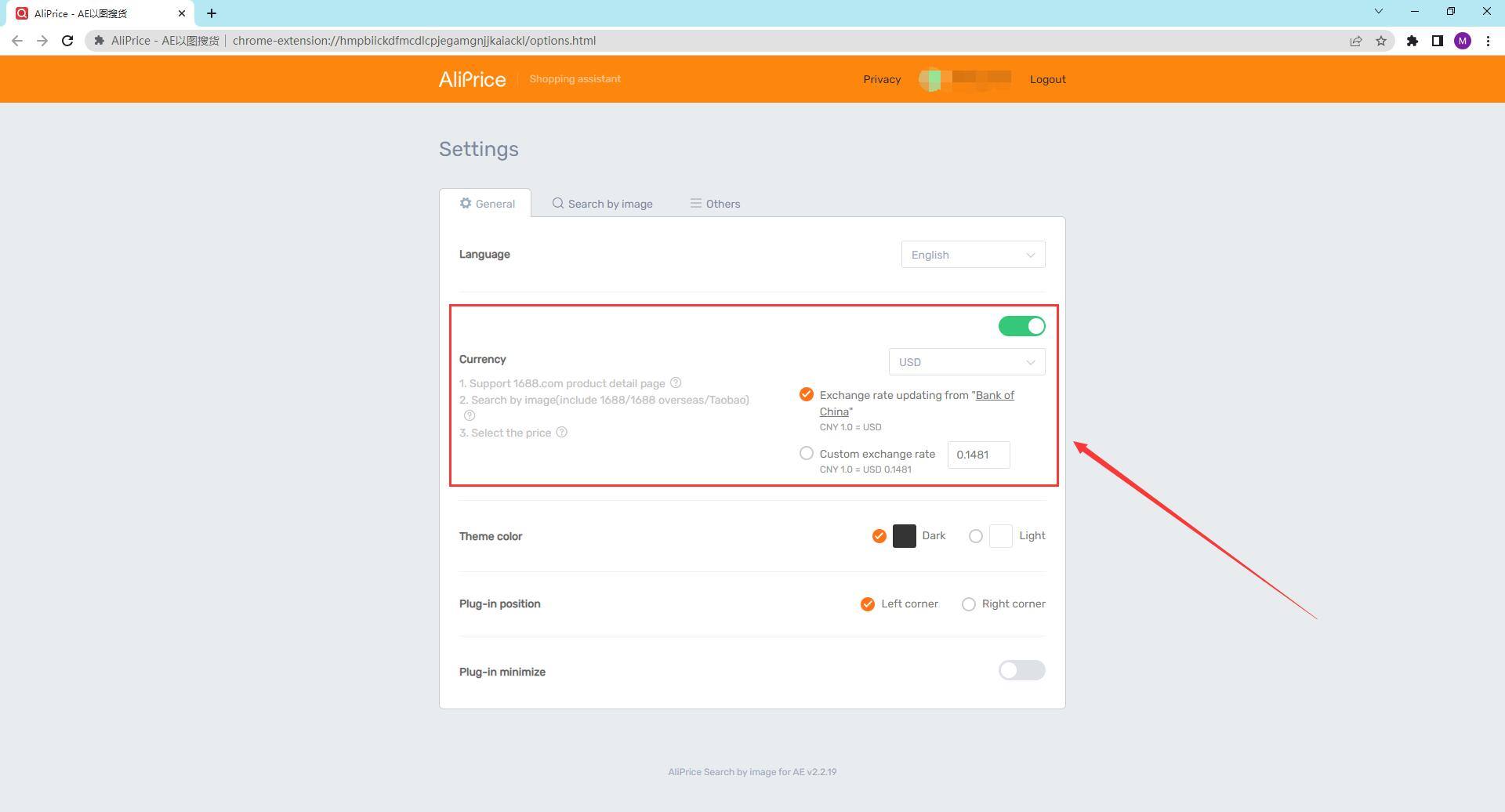Open the Chrome three-dot menu

click(x=1488, y=41)
